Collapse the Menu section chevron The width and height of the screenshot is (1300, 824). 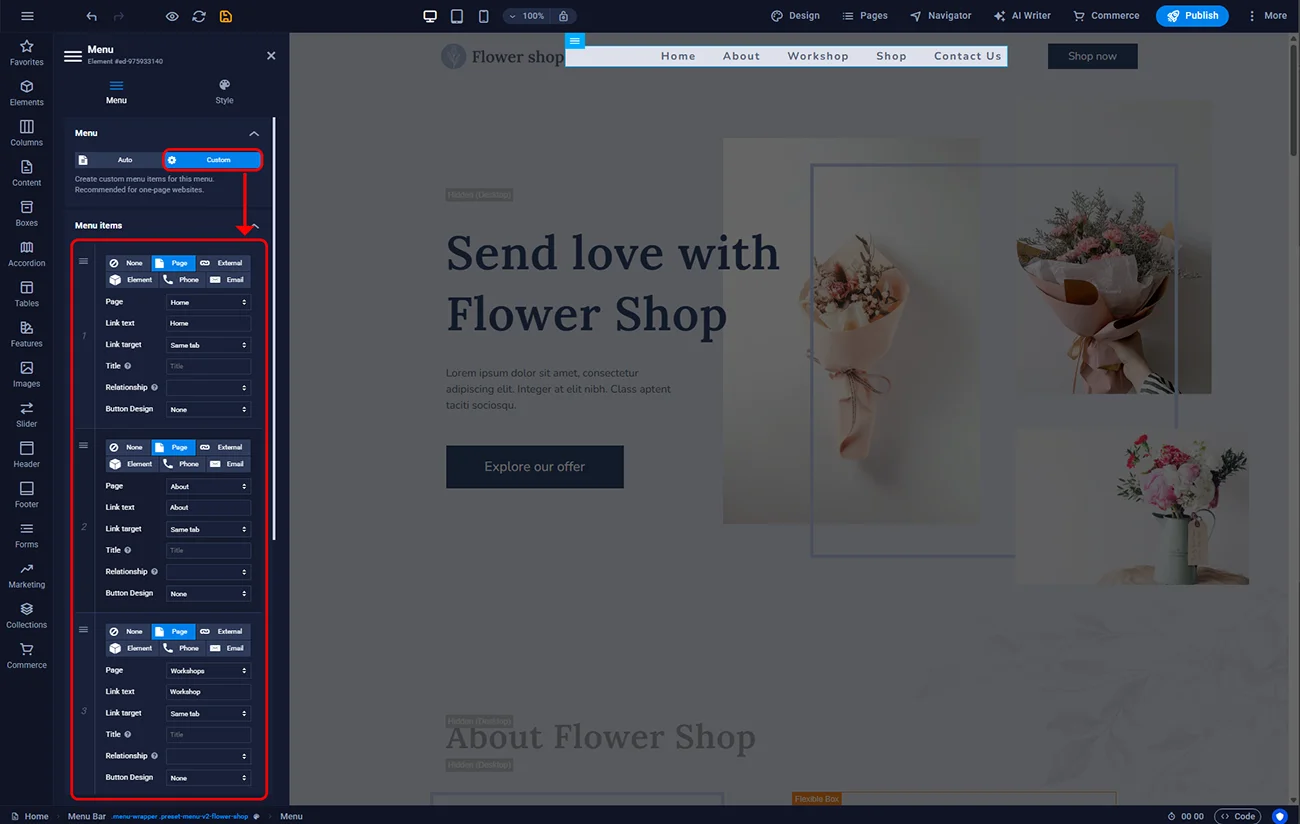click(254, 134)
